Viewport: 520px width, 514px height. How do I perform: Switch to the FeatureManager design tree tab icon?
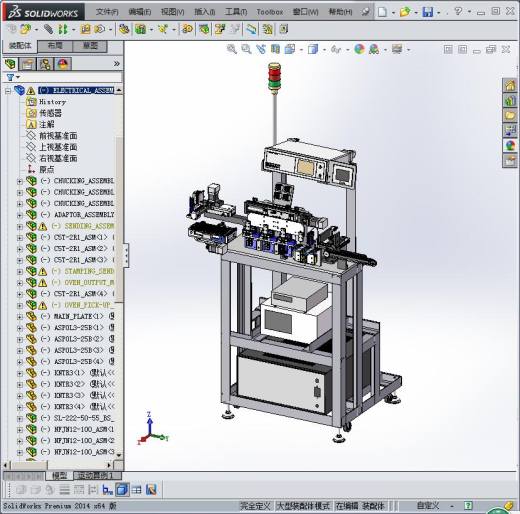(10, 64)
